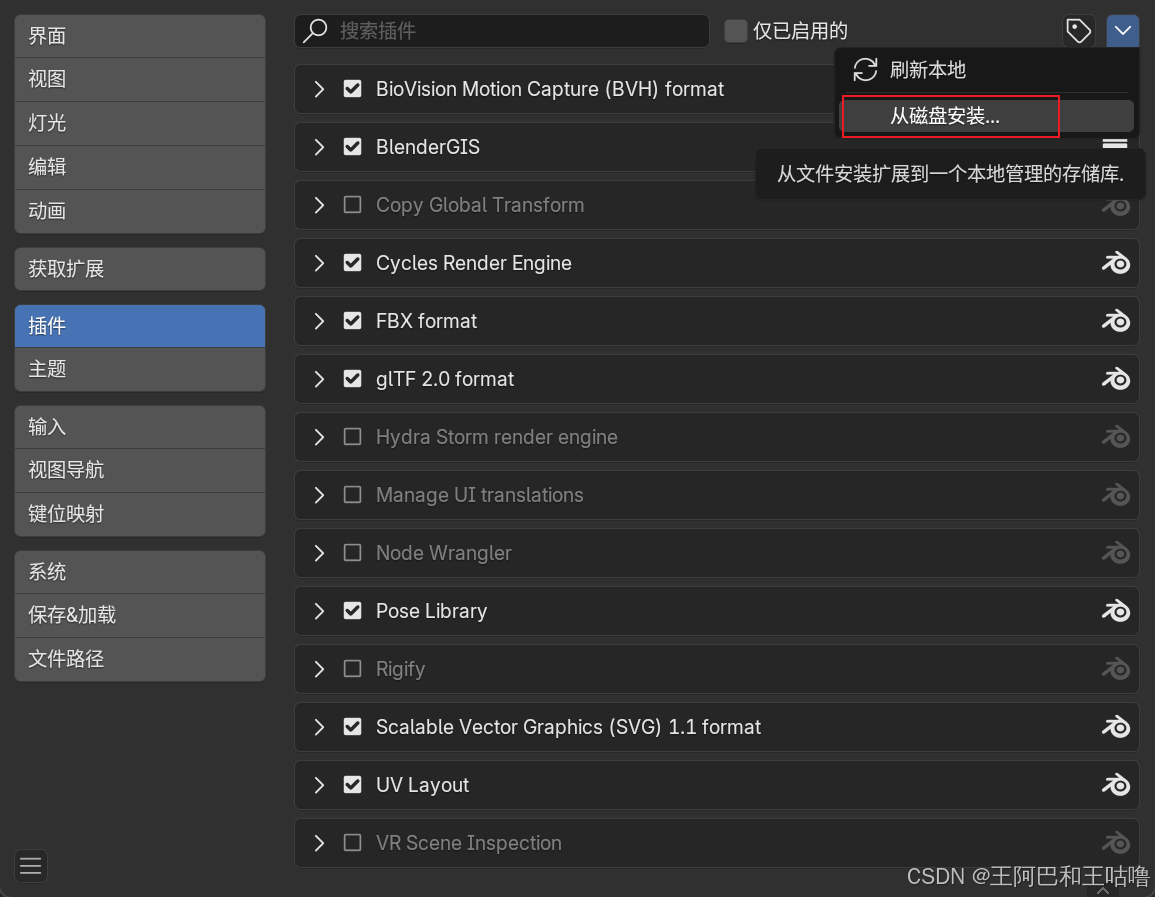
Task: Switch to the 编辑 section
Action: 140,167
